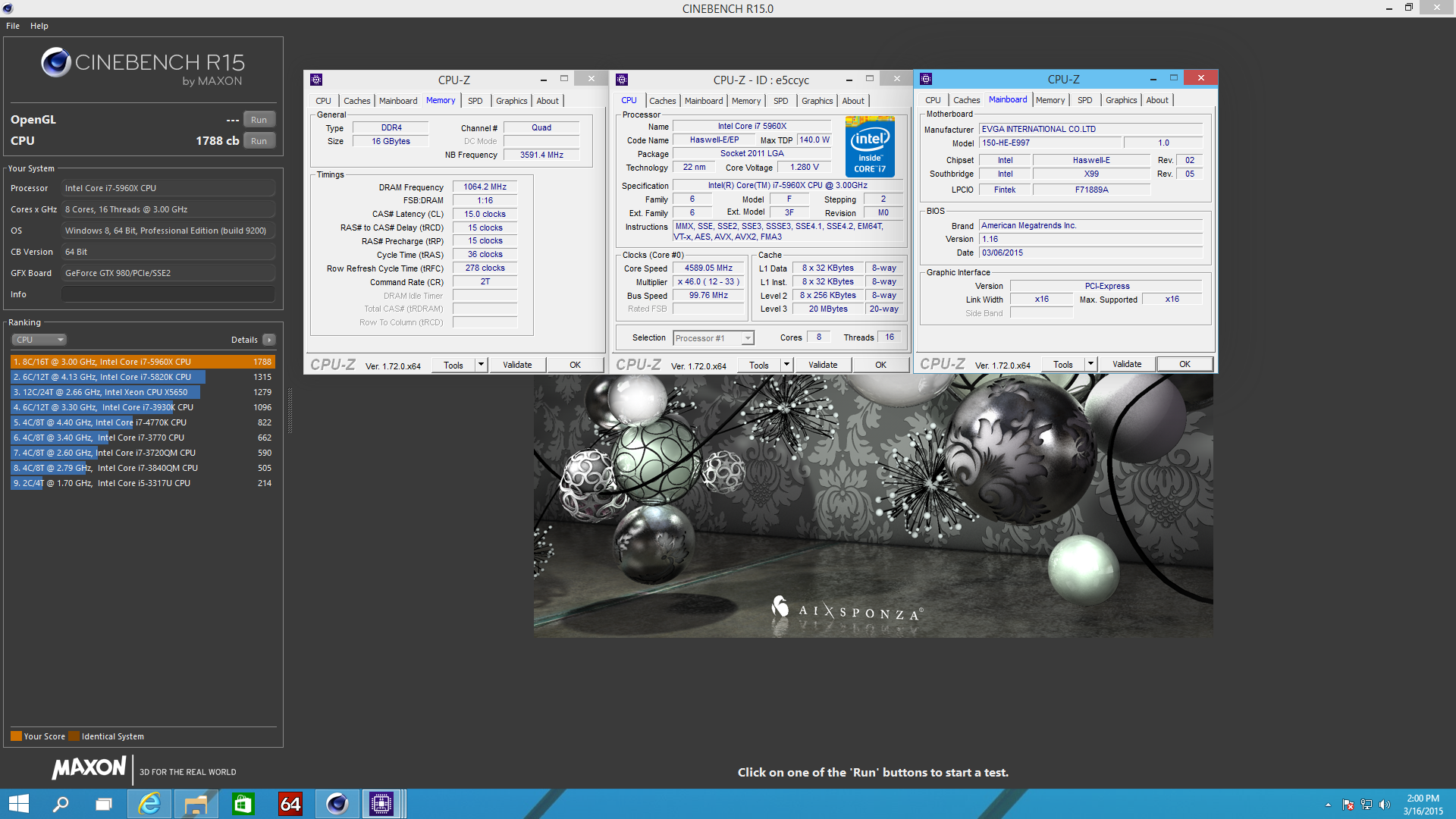Open the network tray icon

coord(1367,805)
